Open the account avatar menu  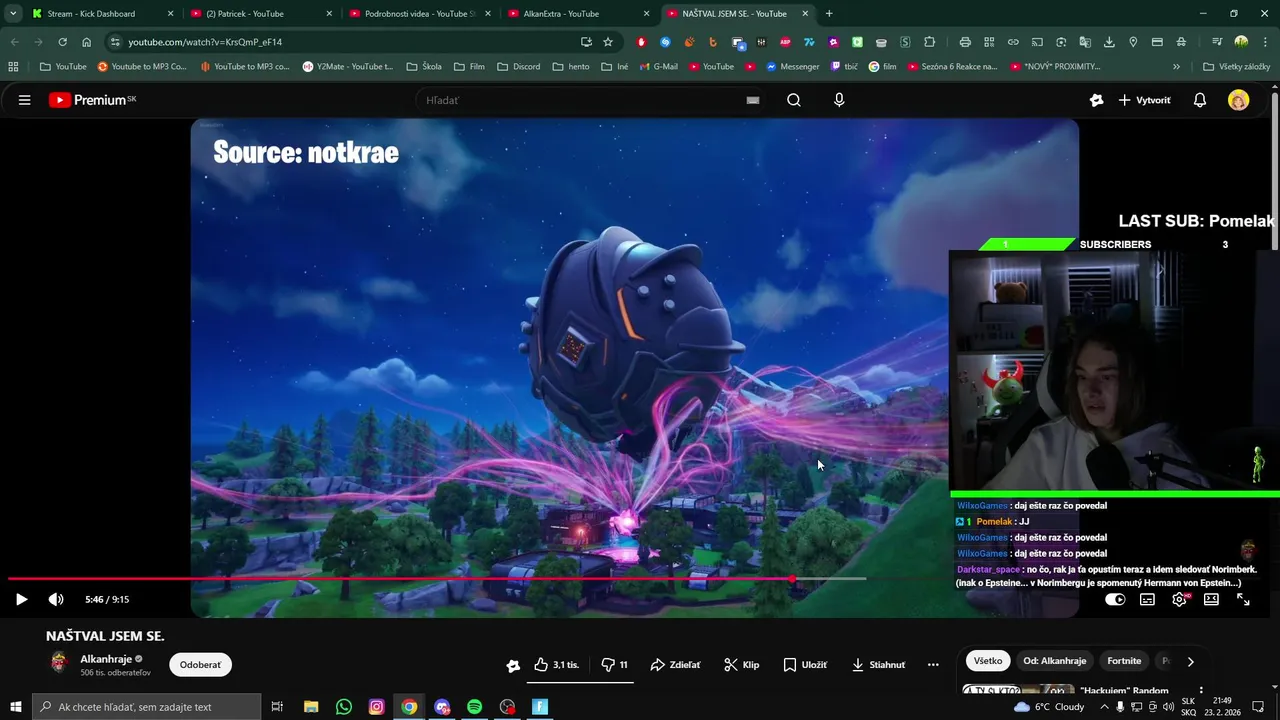pos(1238,100)
